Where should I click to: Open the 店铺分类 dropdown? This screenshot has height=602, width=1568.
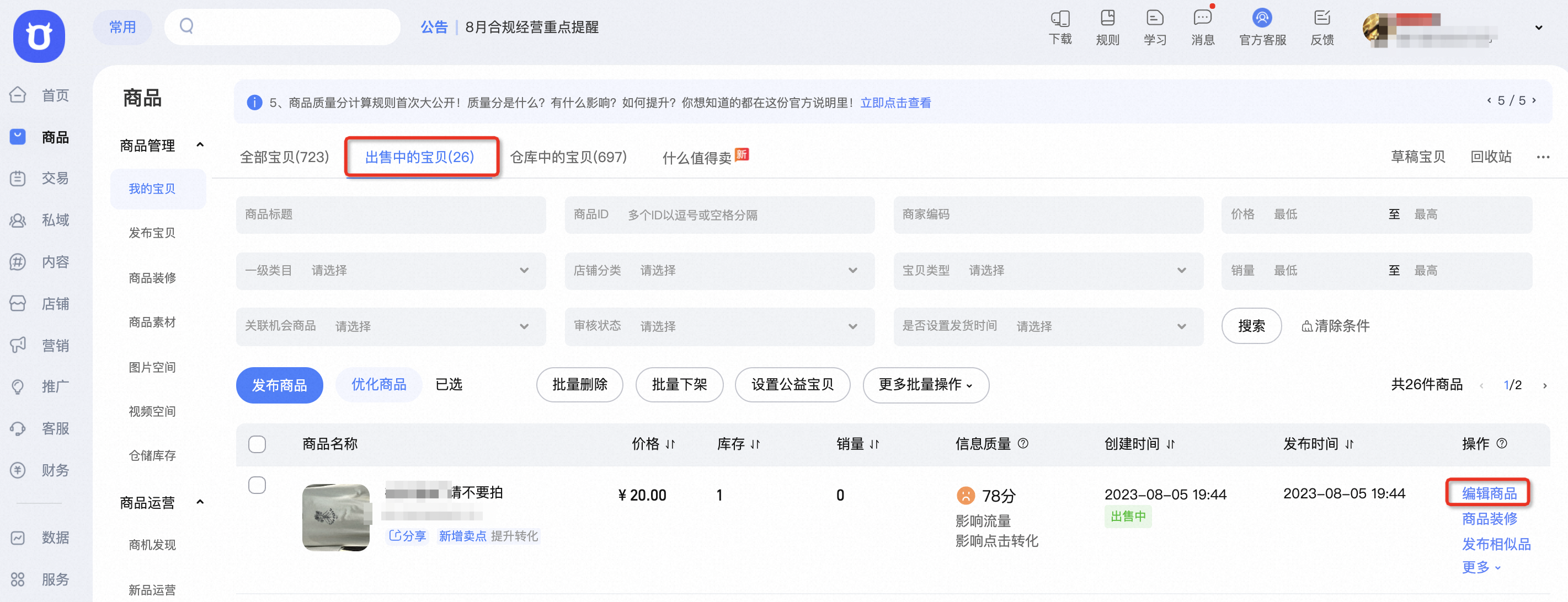pos(719,271)
